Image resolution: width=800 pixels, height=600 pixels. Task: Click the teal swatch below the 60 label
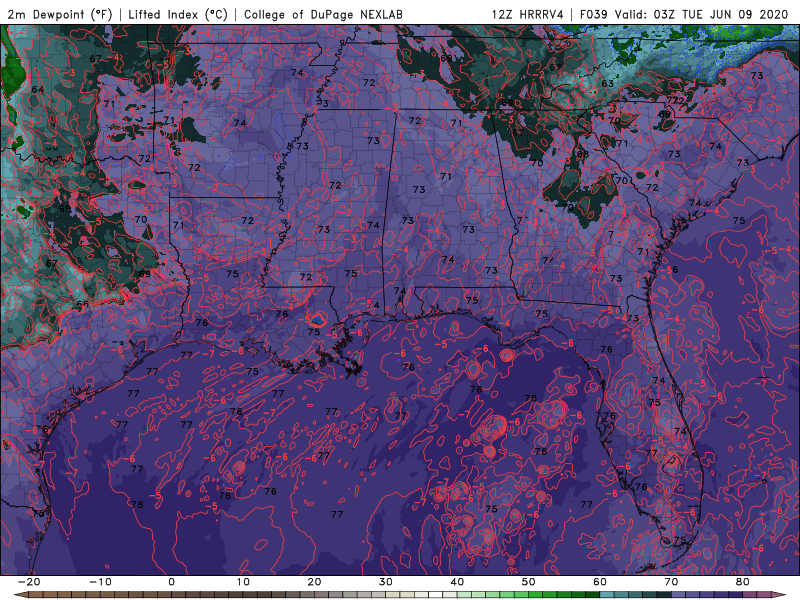coord(607,595)
